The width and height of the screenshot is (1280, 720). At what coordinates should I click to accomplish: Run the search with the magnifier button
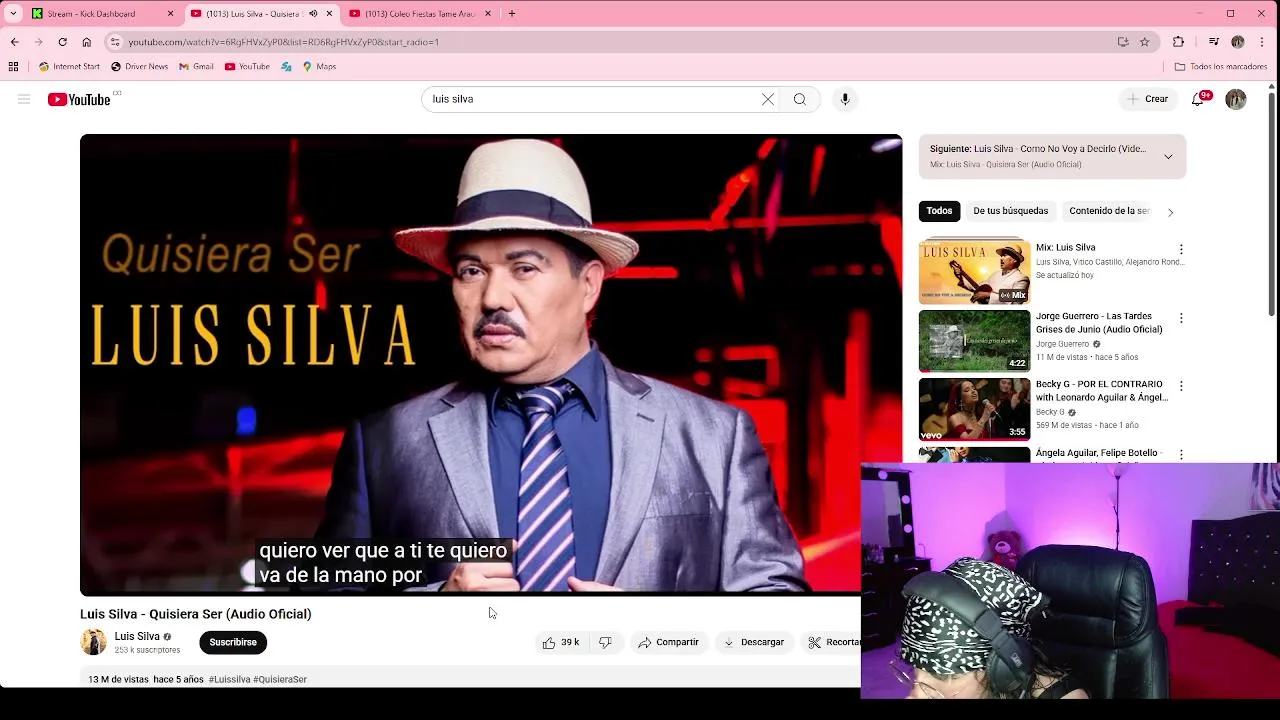[800, 99]
